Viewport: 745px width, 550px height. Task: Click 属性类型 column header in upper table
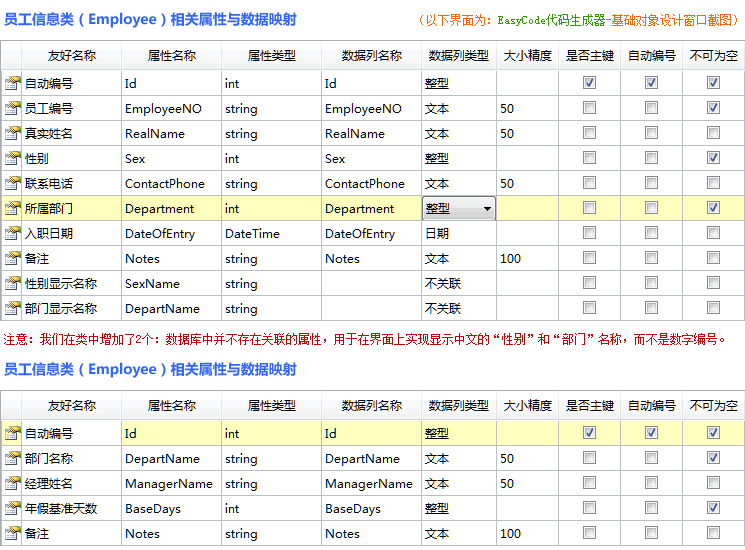(x=271, y=56)
